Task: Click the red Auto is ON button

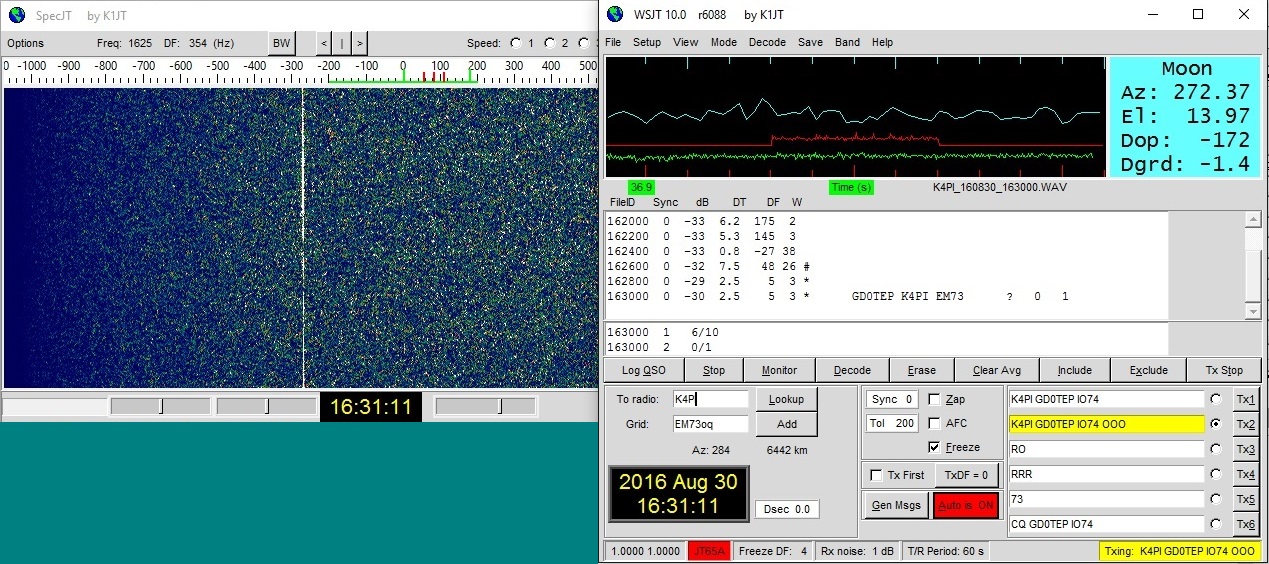Action: click(965, 505)
